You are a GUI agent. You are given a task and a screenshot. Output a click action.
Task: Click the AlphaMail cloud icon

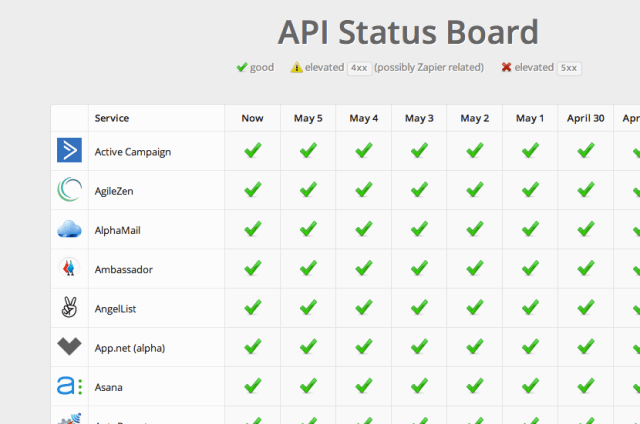coord(69,229)
